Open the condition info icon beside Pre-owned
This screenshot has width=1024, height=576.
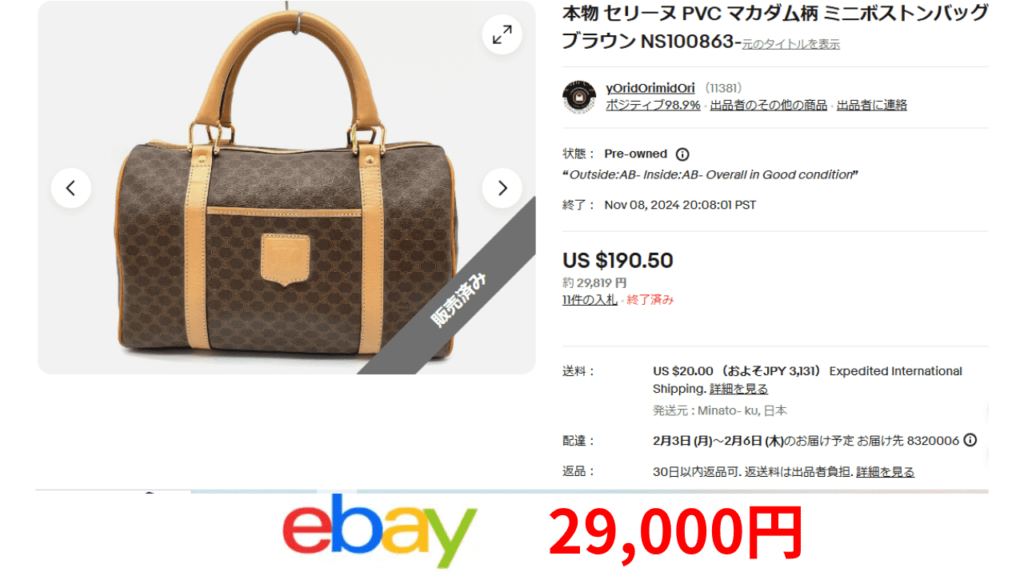[x=682, y=154]
